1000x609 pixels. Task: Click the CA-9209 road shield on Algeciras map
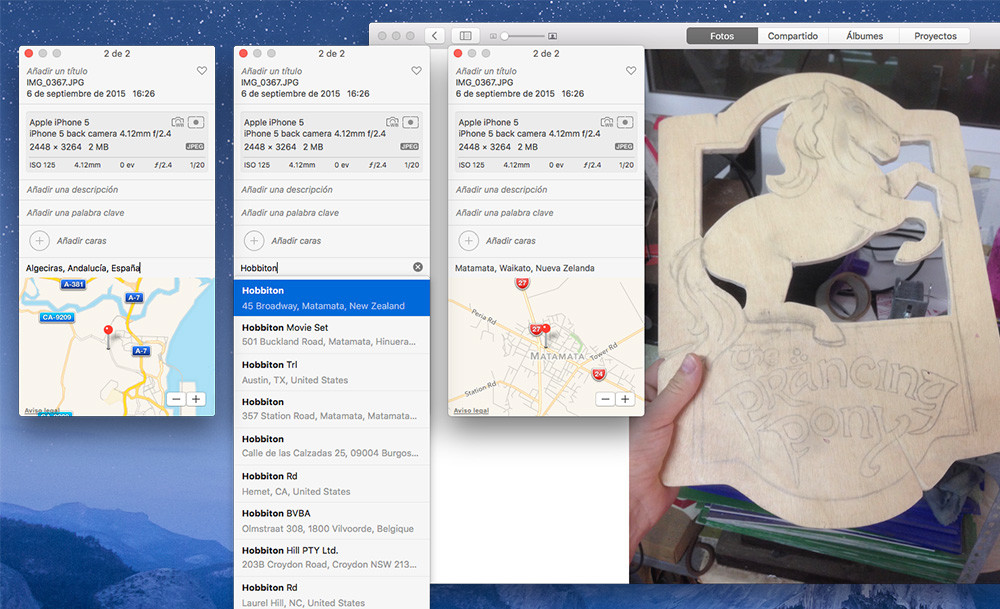(x=57, y=317)
